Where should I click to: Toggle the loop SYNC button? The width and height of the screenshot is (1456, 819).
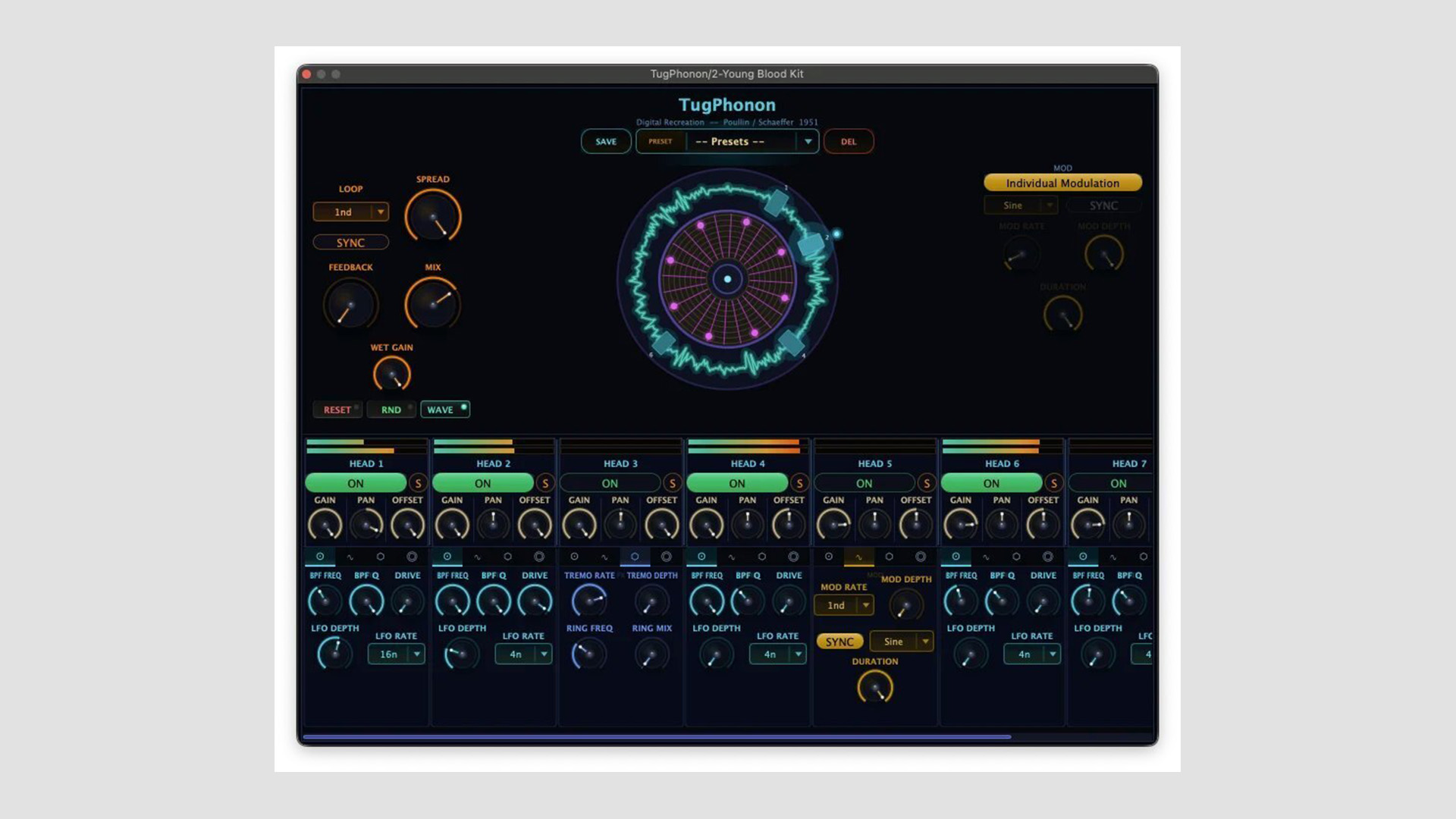[350, 243]
